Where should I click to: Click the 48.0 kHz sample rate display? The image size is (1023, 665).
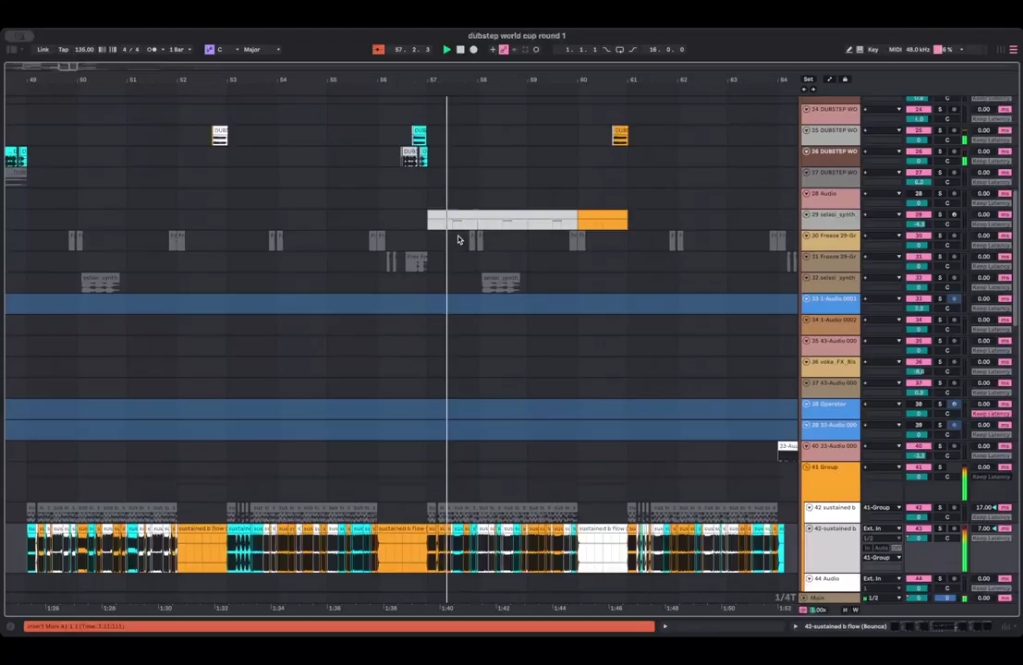tap(918, 50)
